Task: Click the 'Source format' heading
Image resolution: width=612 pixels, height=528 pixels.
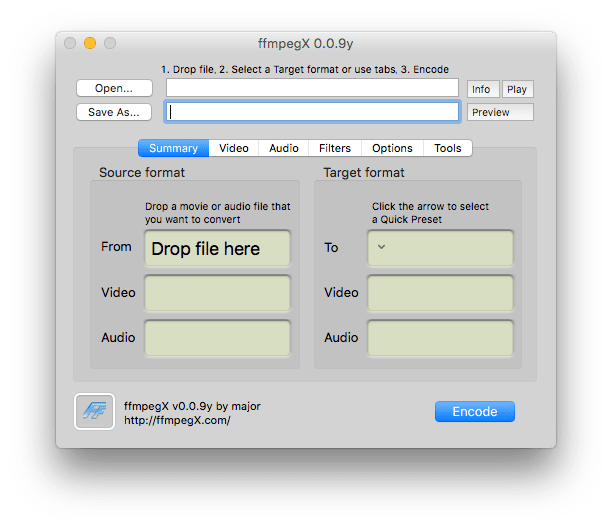Action: 142,172
